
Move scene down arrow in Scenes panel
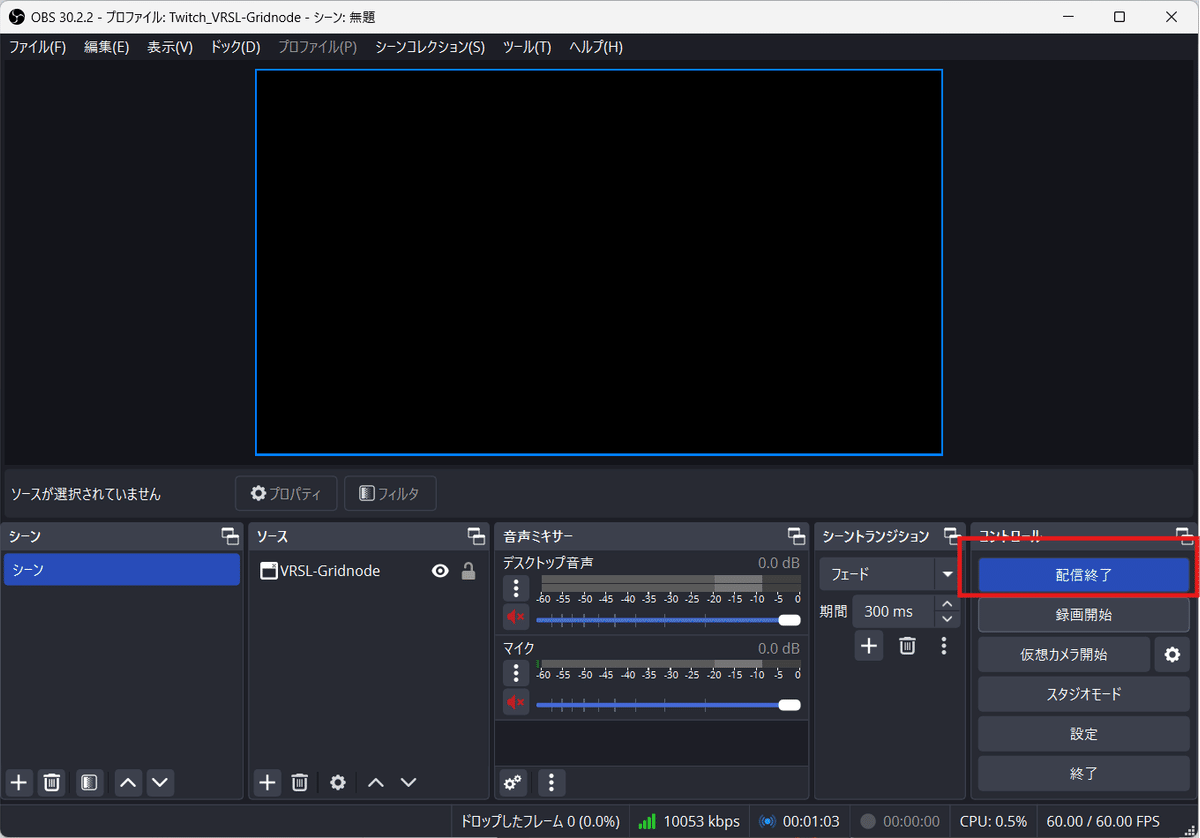pos(161,782)
